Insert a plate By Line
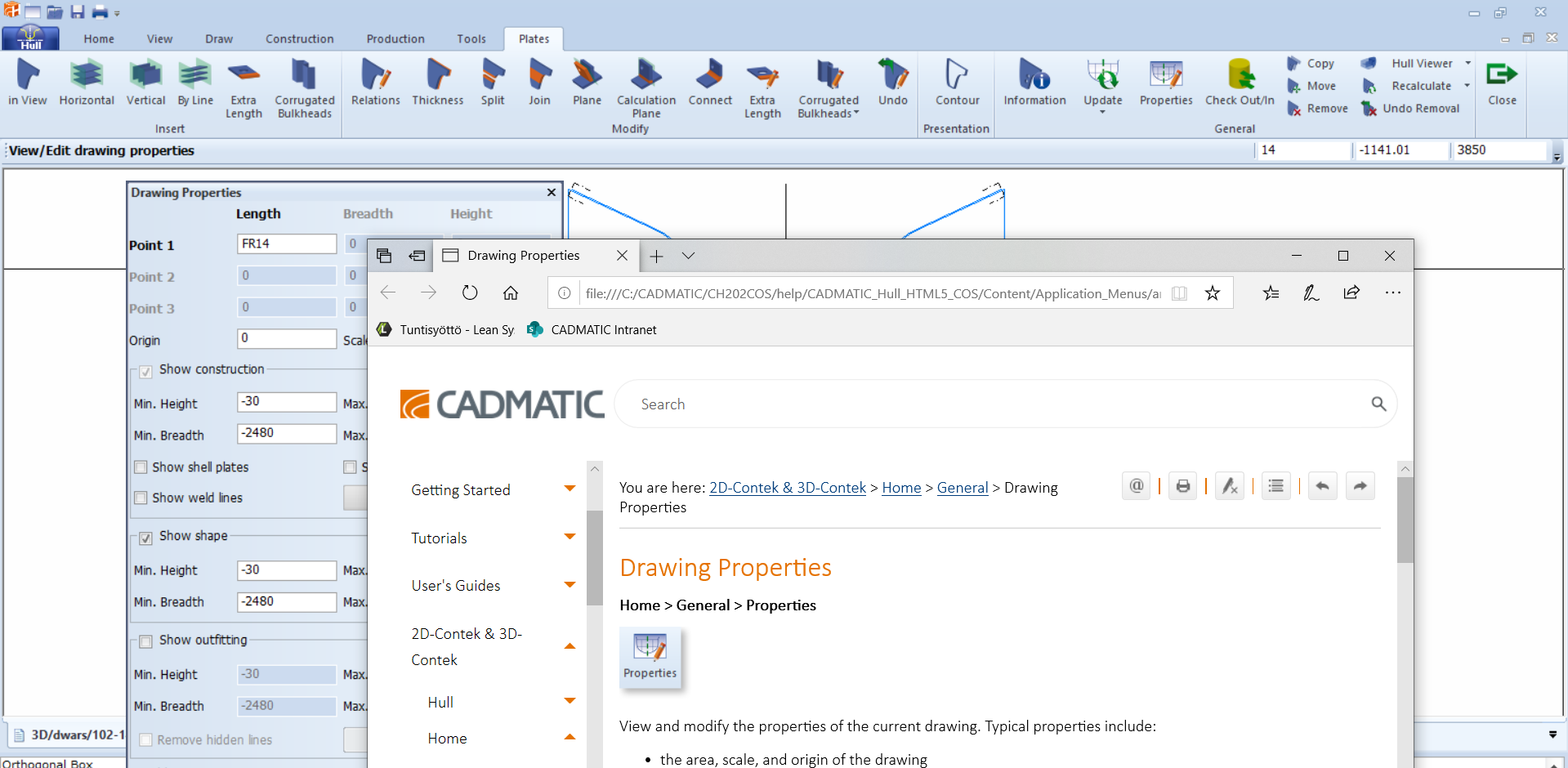Screen dimensions: 1568x768 tap(195, 82)
